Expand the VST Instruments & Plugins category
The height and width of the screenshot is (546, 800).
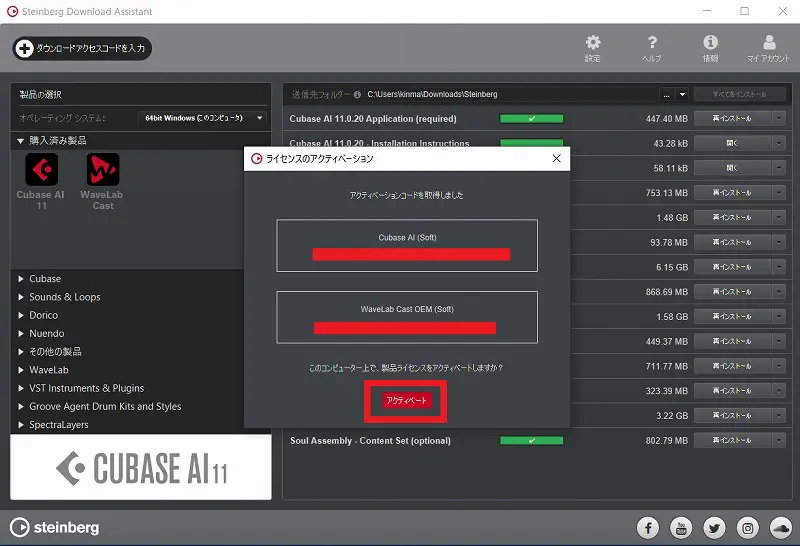point(86,388)
